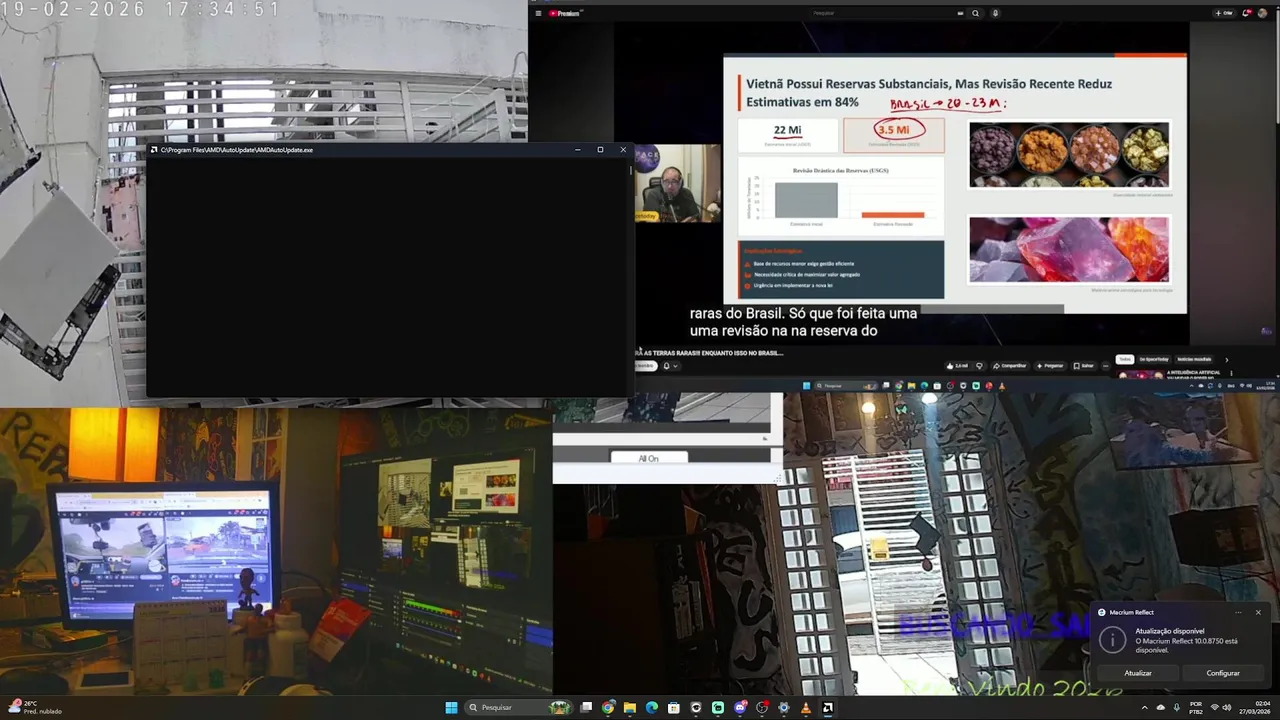Open YouTube notifications bell at top
This screenshot has height=720, width=1280.
[x=1247, y=13]
